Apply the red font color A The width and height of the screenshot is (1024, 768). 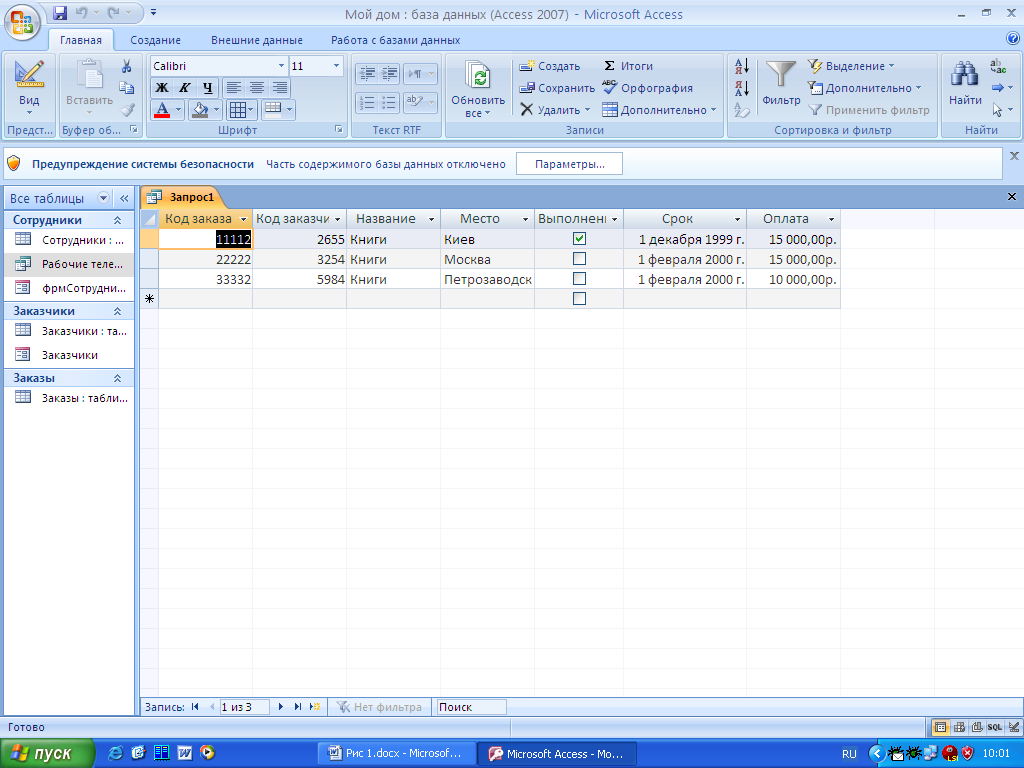[162, 110]
